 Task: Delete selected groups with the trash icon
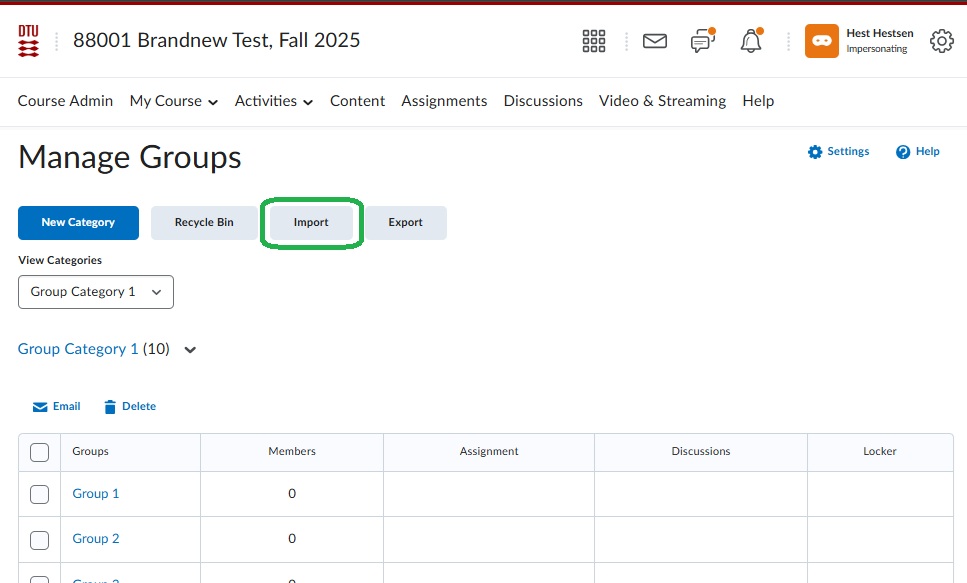111,407
